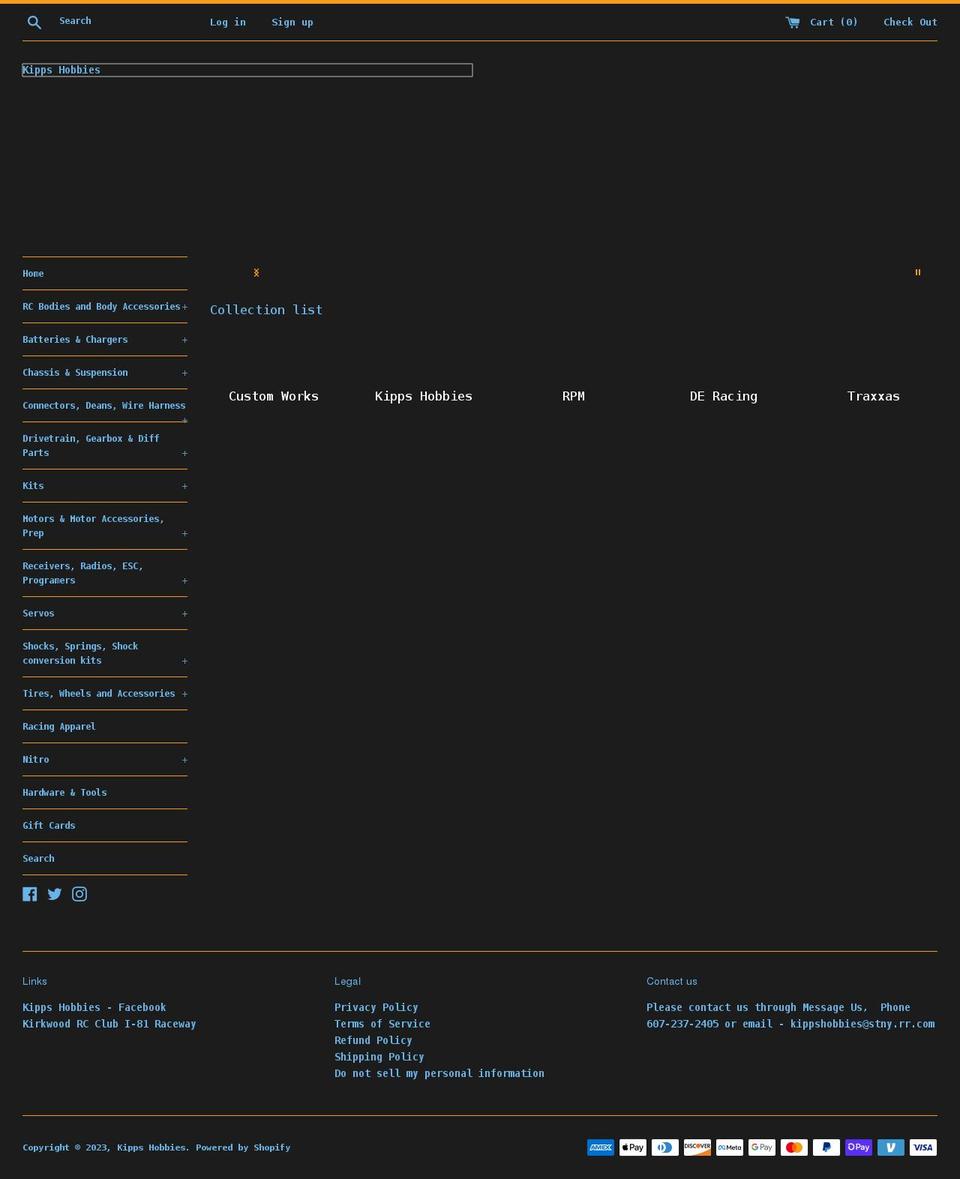Expand RC Bodies and Body Accessories submenu
960x1179 pixels.
184,307
